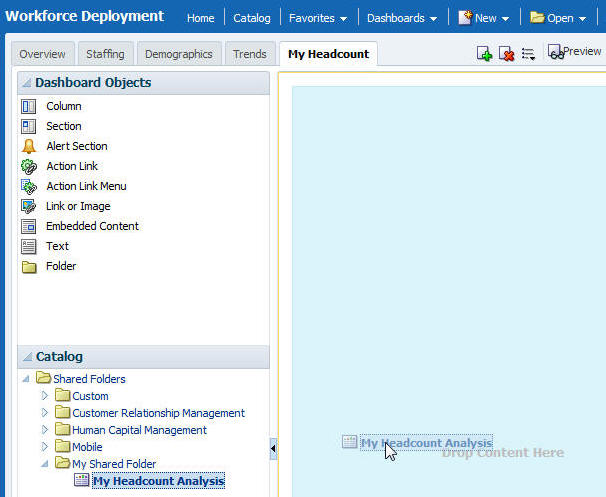The width and height of the screenshot is (606, 497).
Task: Click the My Headcount Analysis analysis icon
Action: (x=82, y=480)
